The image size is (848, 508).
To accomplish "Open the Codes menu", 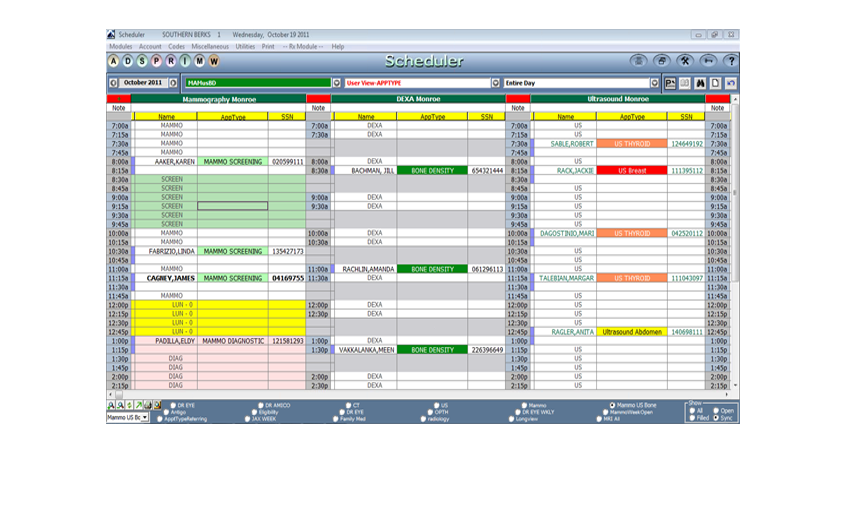I will 176,47.
